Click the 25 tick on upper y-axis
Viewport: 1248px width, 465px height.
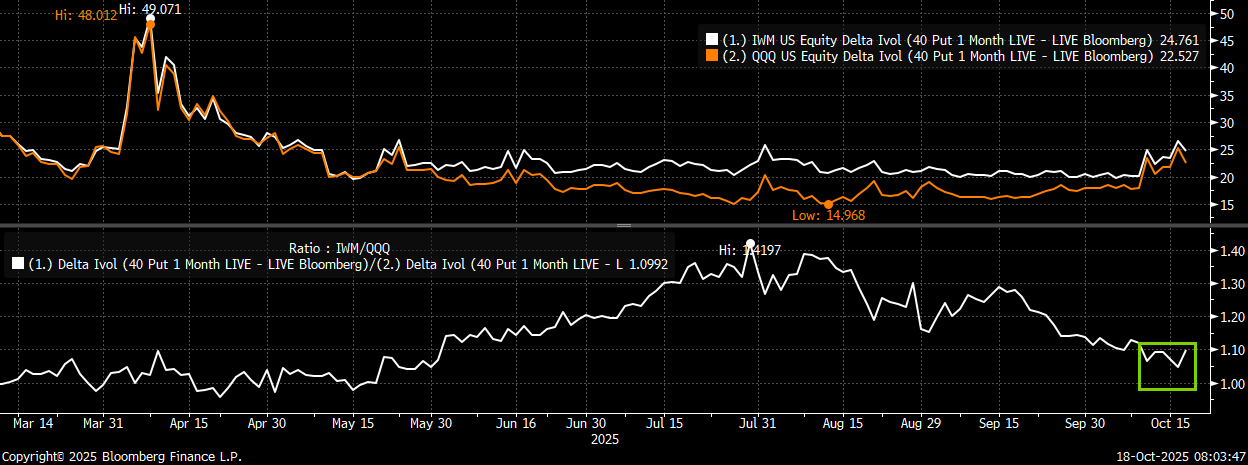tap(1224, 150)
